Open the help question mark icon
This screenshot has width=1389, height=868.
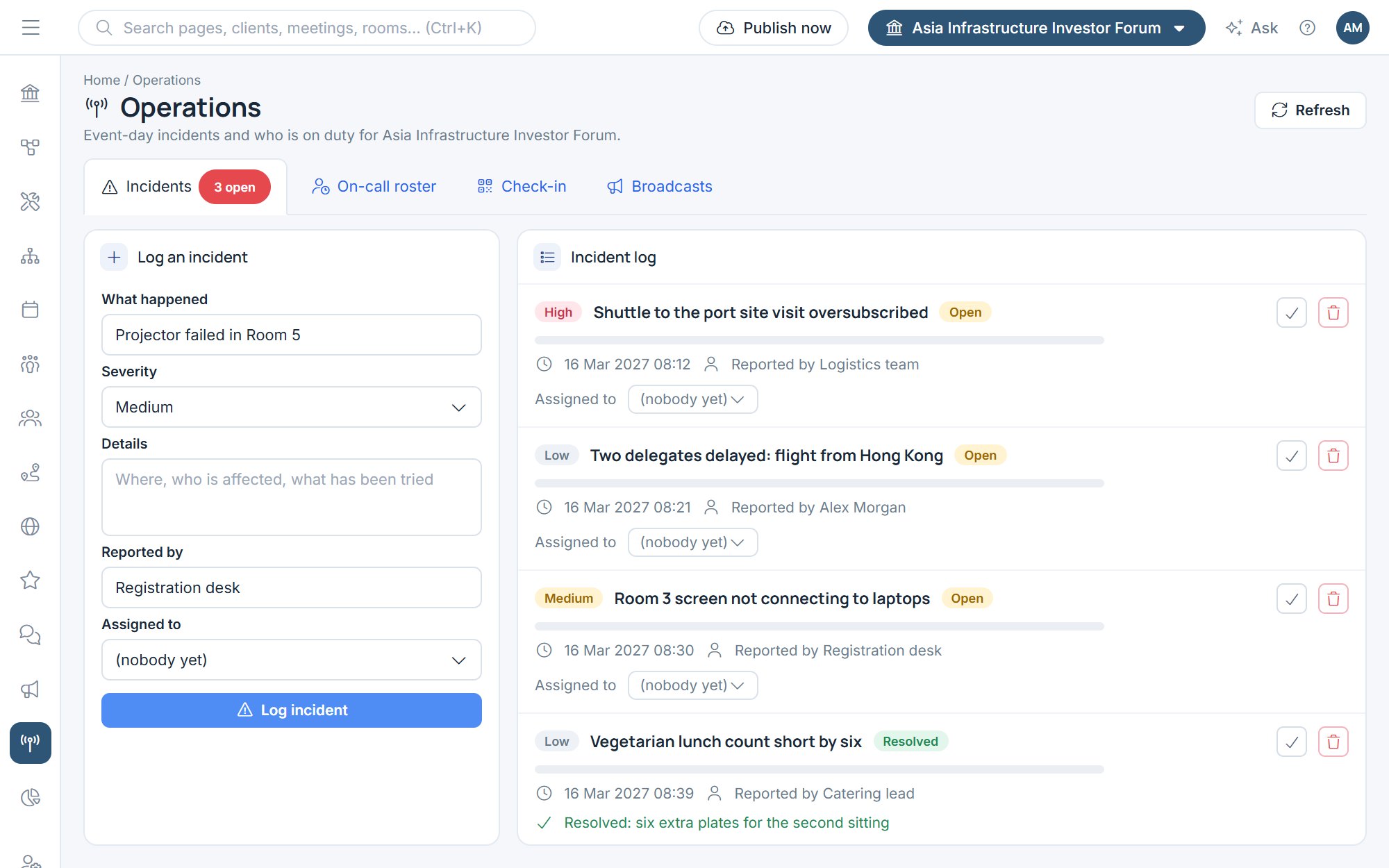(1307, 28)
